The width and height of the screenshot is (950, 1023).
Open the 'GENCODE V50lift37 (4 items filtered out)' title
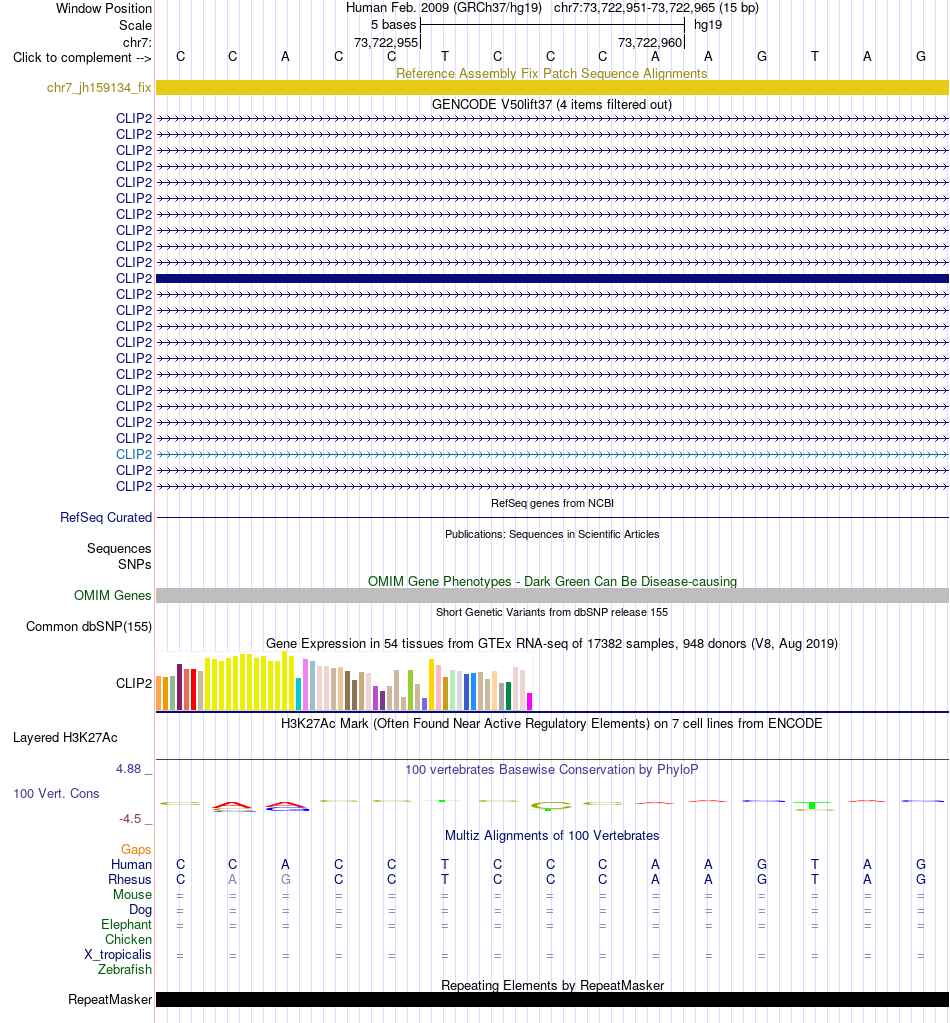[x=552, y=104]
